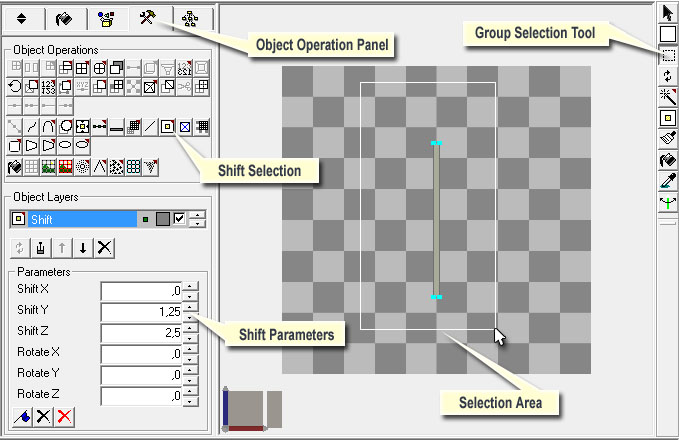Click the Shift layer row up spinner

pos(198,215)
